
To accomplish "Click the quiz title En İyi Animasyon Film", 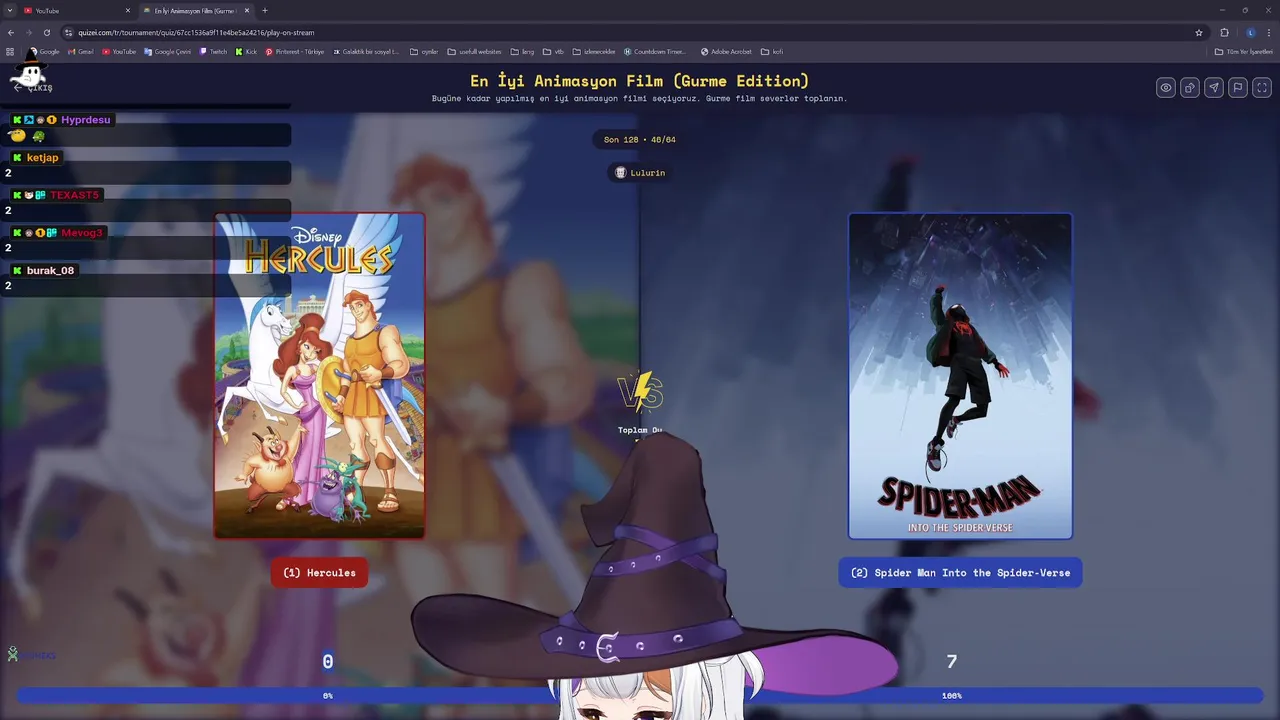I will 640,81.
